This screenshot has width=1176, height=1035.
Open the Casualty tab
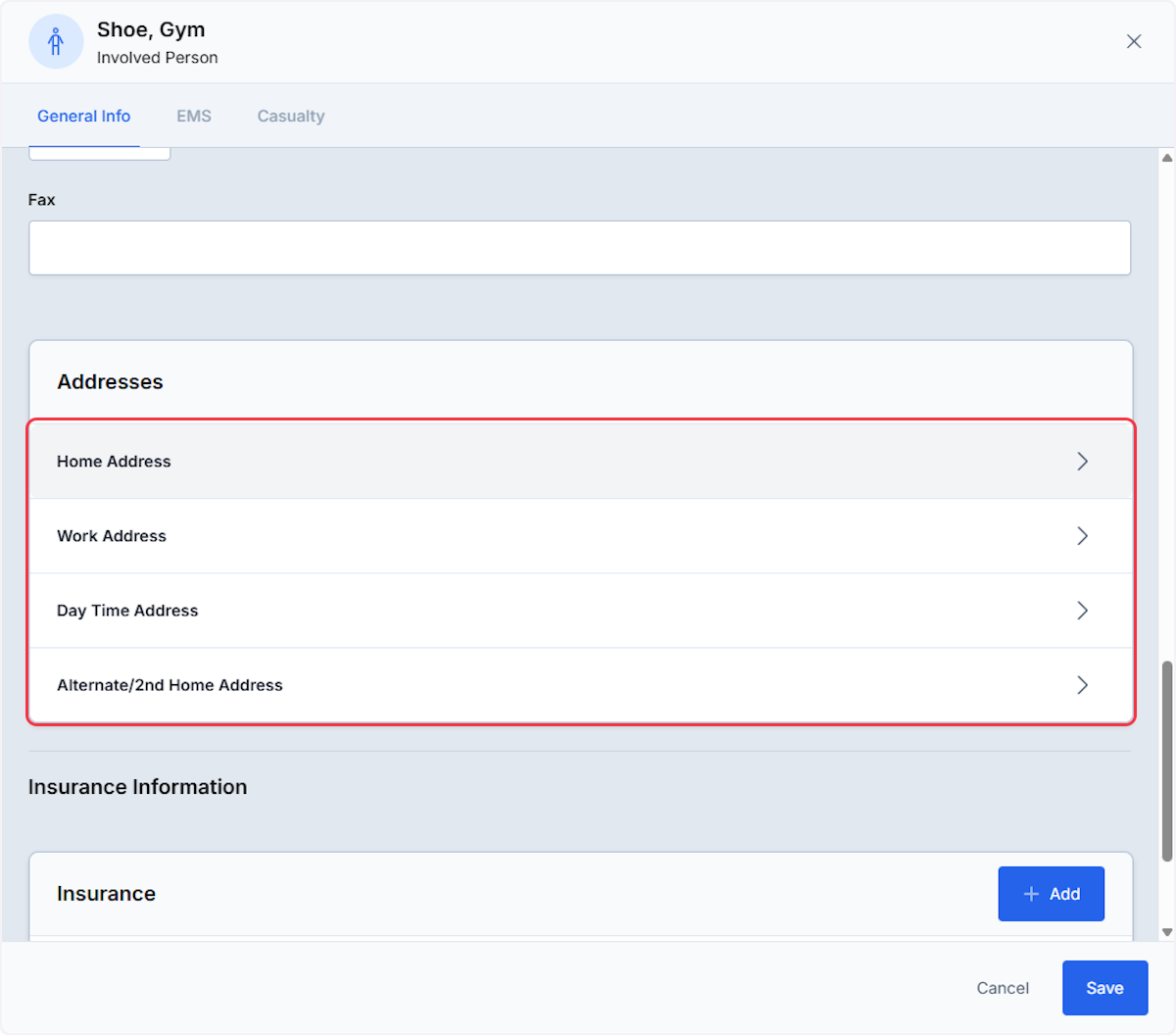click(291, 116)
